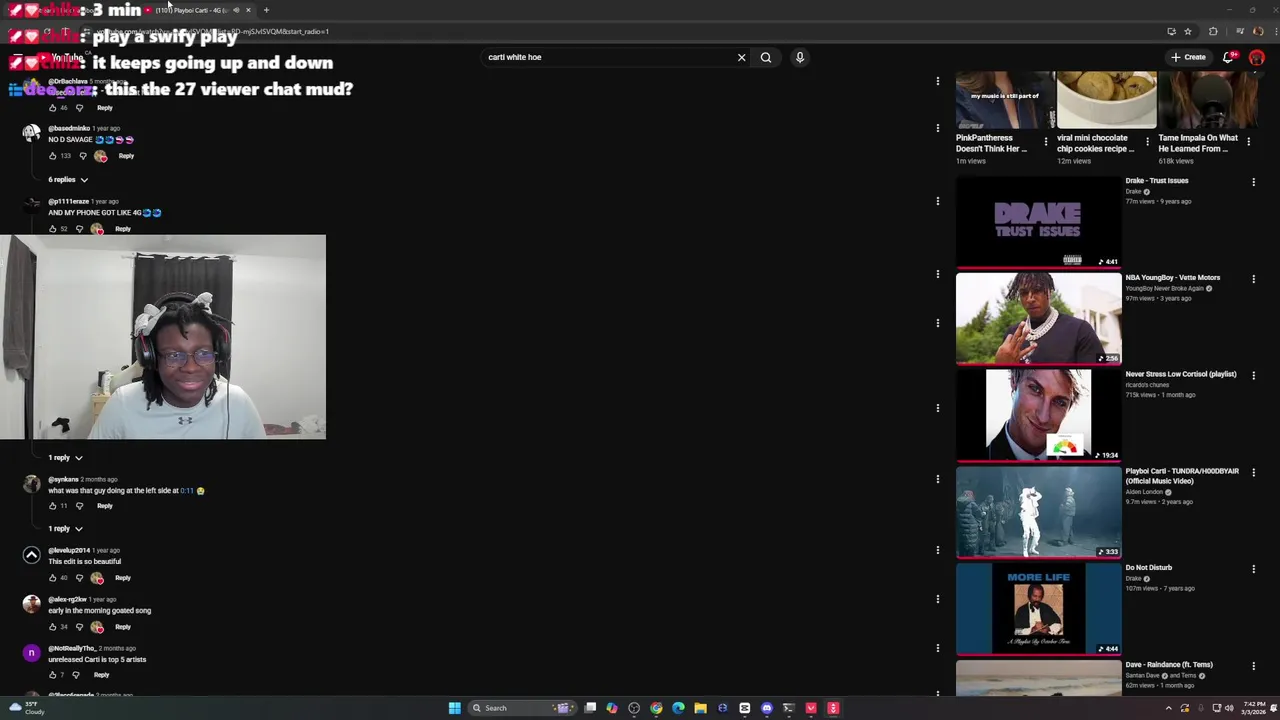Open the account avatar menu
The height and width of the screenshot is (720, 1280).
(x=1257, y=57)
